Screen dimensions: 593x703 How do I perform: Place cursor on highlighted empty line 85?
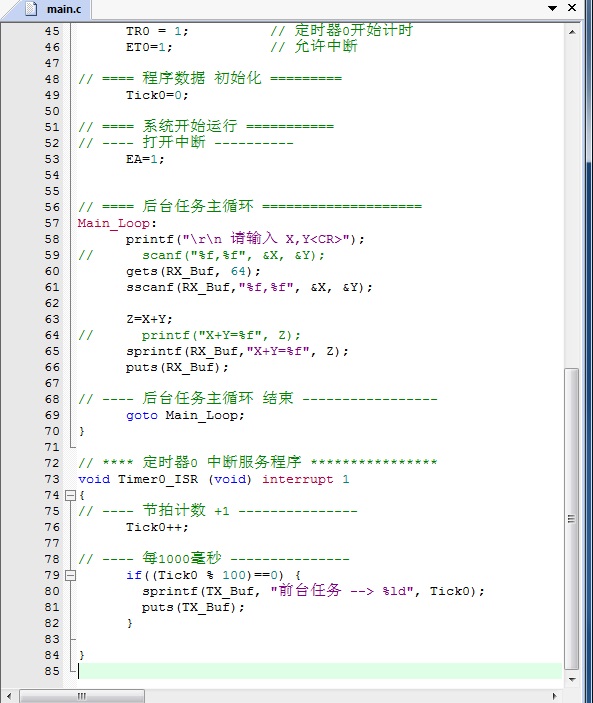tap(320, 671)
